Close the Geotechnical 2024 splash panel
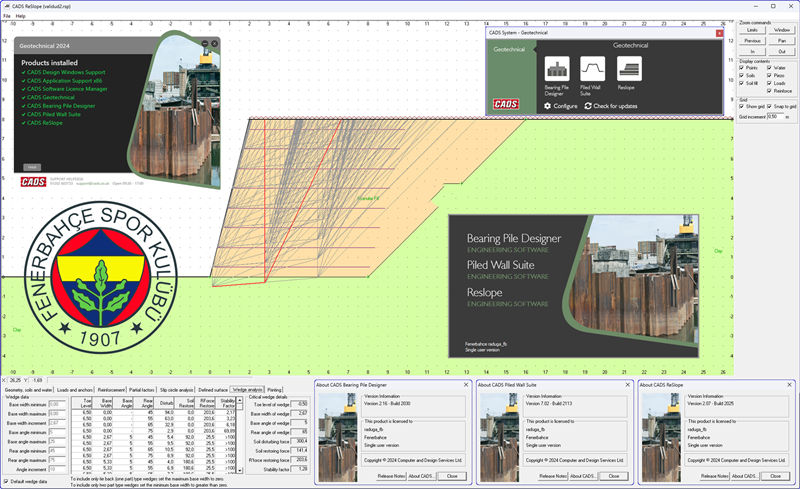The width and height of the screenshot is (800, 489). (x=215, y=43)
